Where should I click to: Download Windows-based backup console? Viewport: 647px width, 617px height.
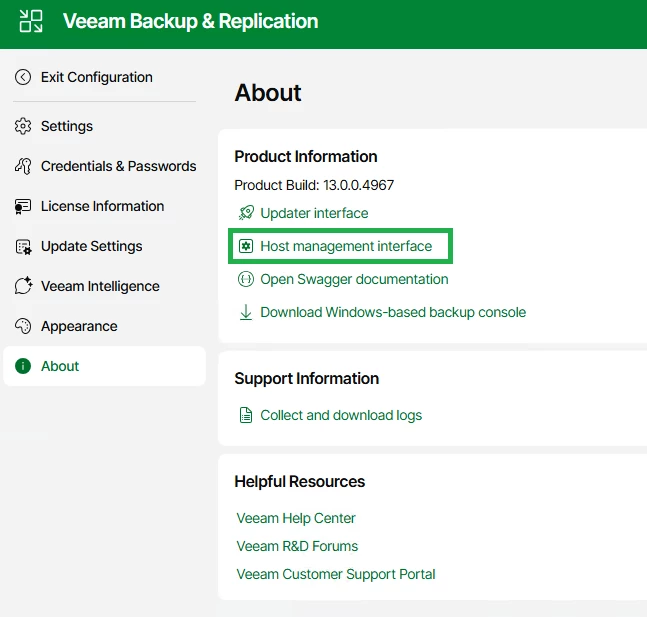[393, 312]
